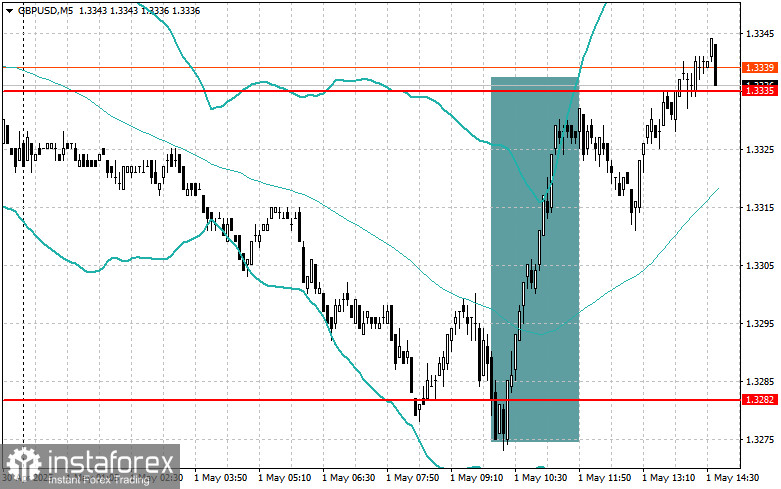This screenshot has width=781, height=489.
Task: Click the 1.3345 price scale label
Action: pos(760,34)
